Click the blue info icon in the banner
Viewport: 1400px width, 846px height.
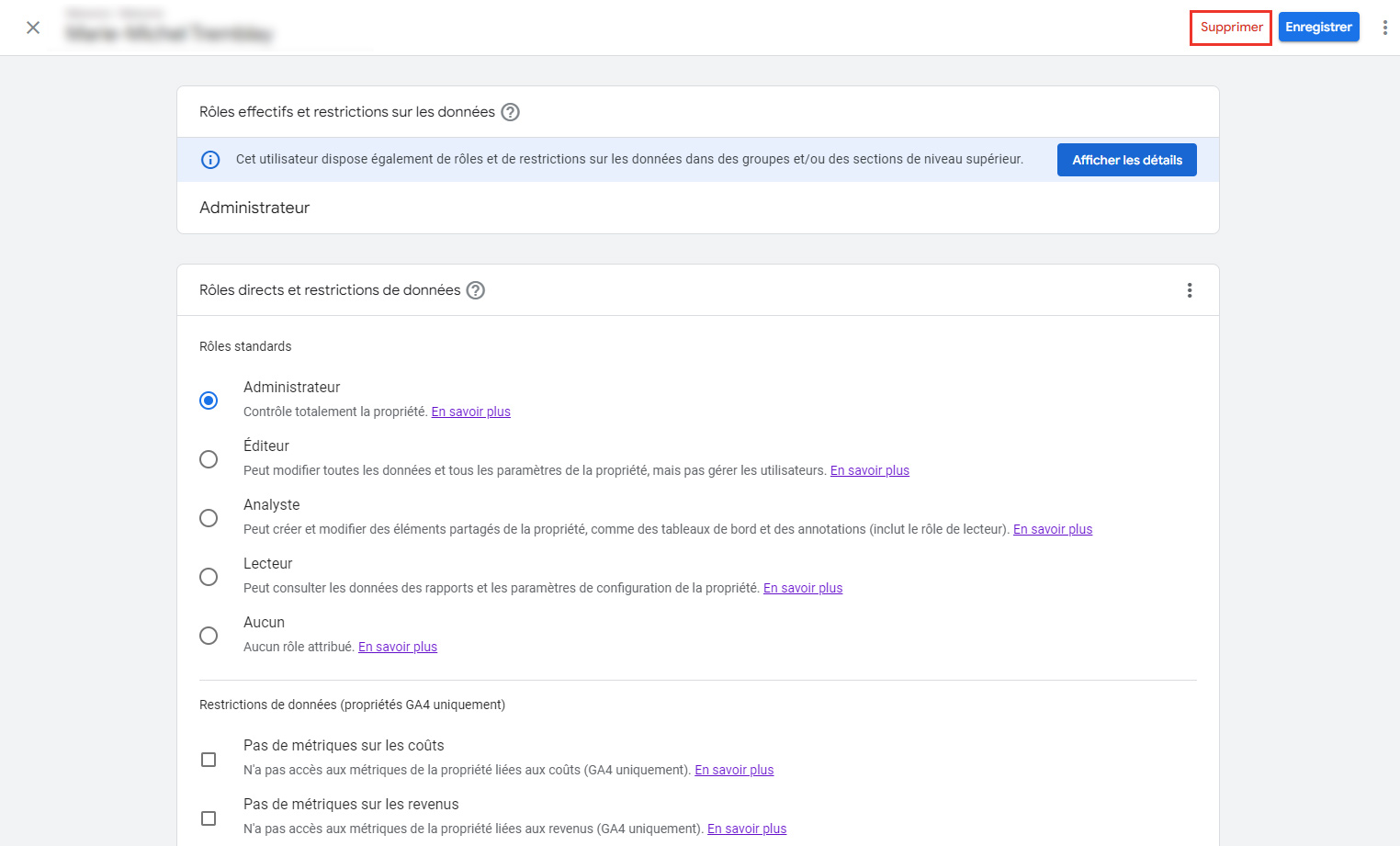click(x=210, y=160)
